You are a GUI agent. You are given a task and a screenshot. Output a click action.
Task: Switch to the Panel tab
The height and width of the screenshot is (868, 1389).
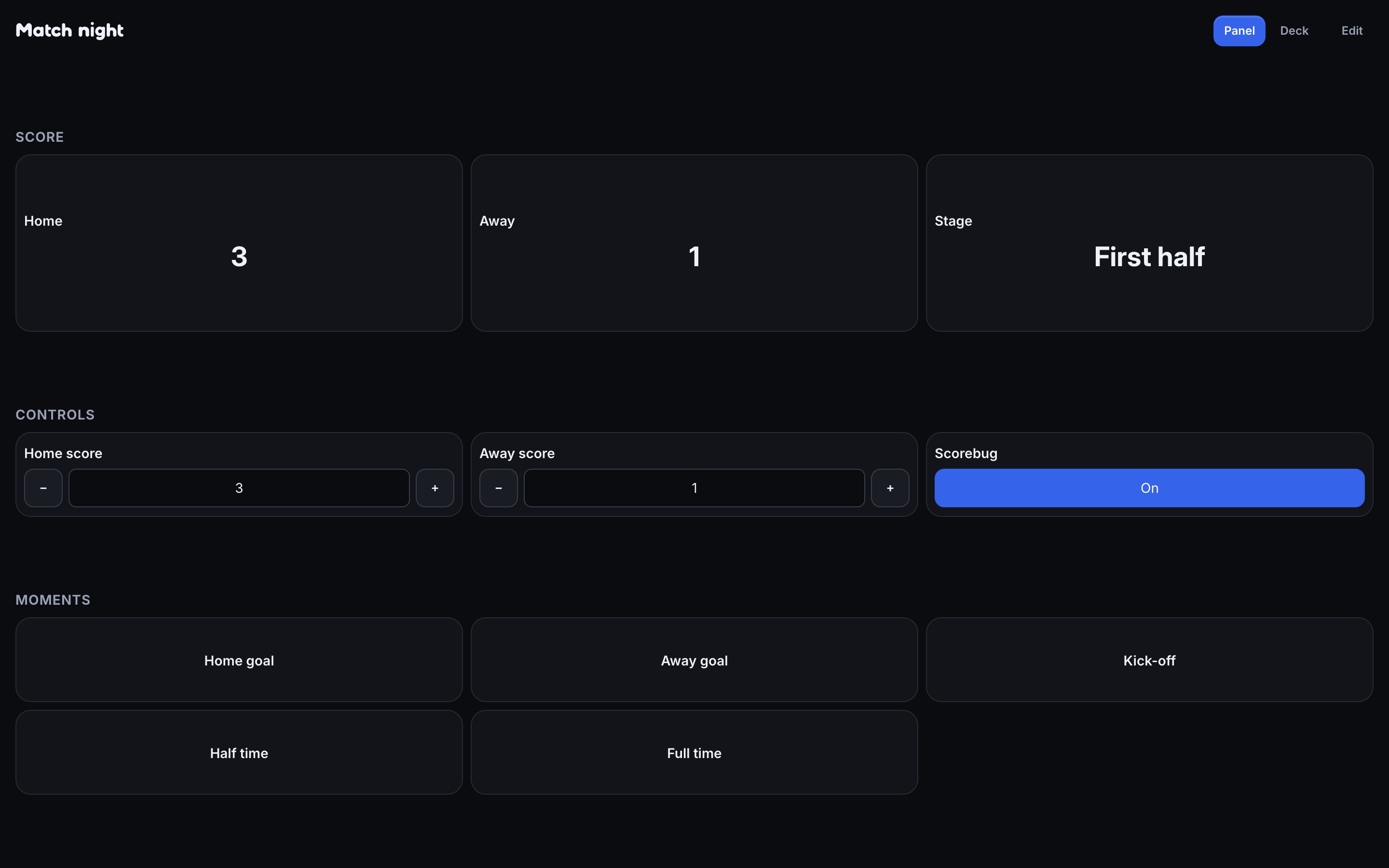pyautogui.click(x=1239, y=31)
